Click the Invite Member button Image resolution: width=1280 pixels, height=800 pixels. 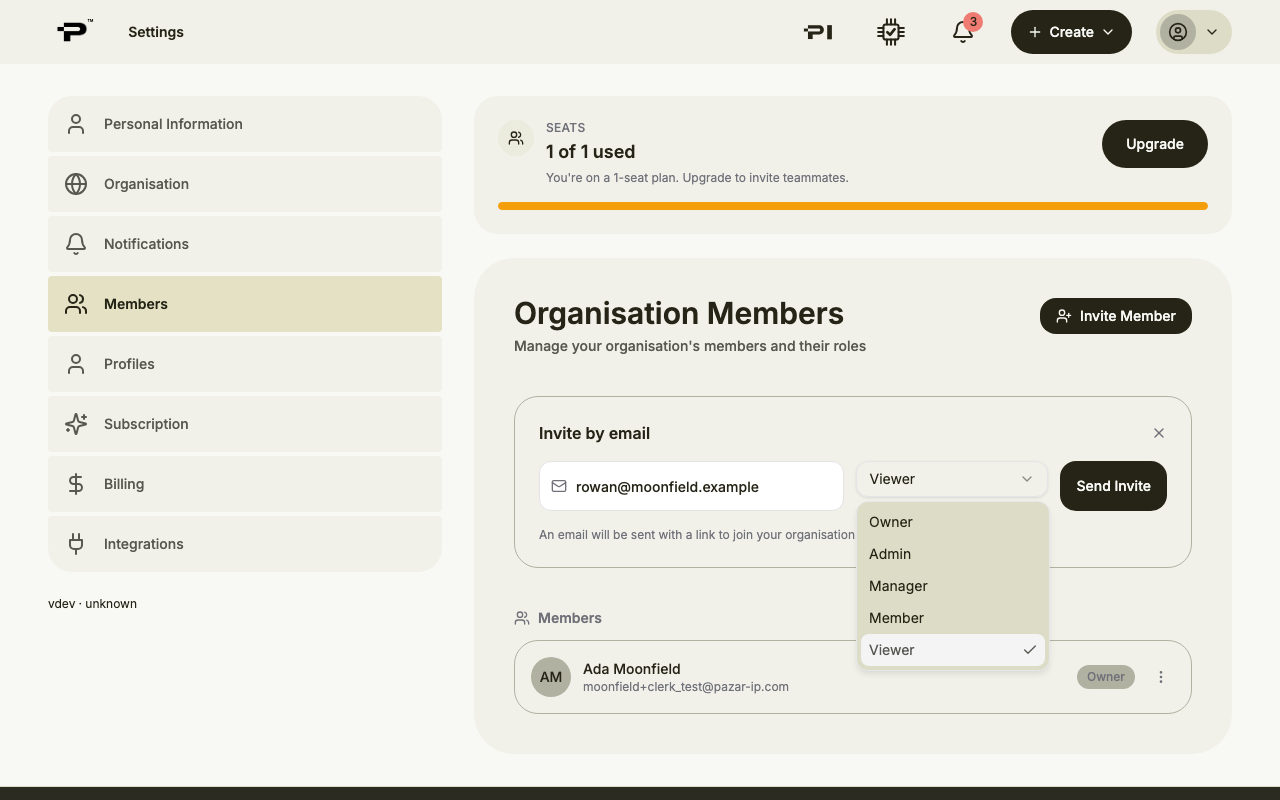click(1116, 316)
